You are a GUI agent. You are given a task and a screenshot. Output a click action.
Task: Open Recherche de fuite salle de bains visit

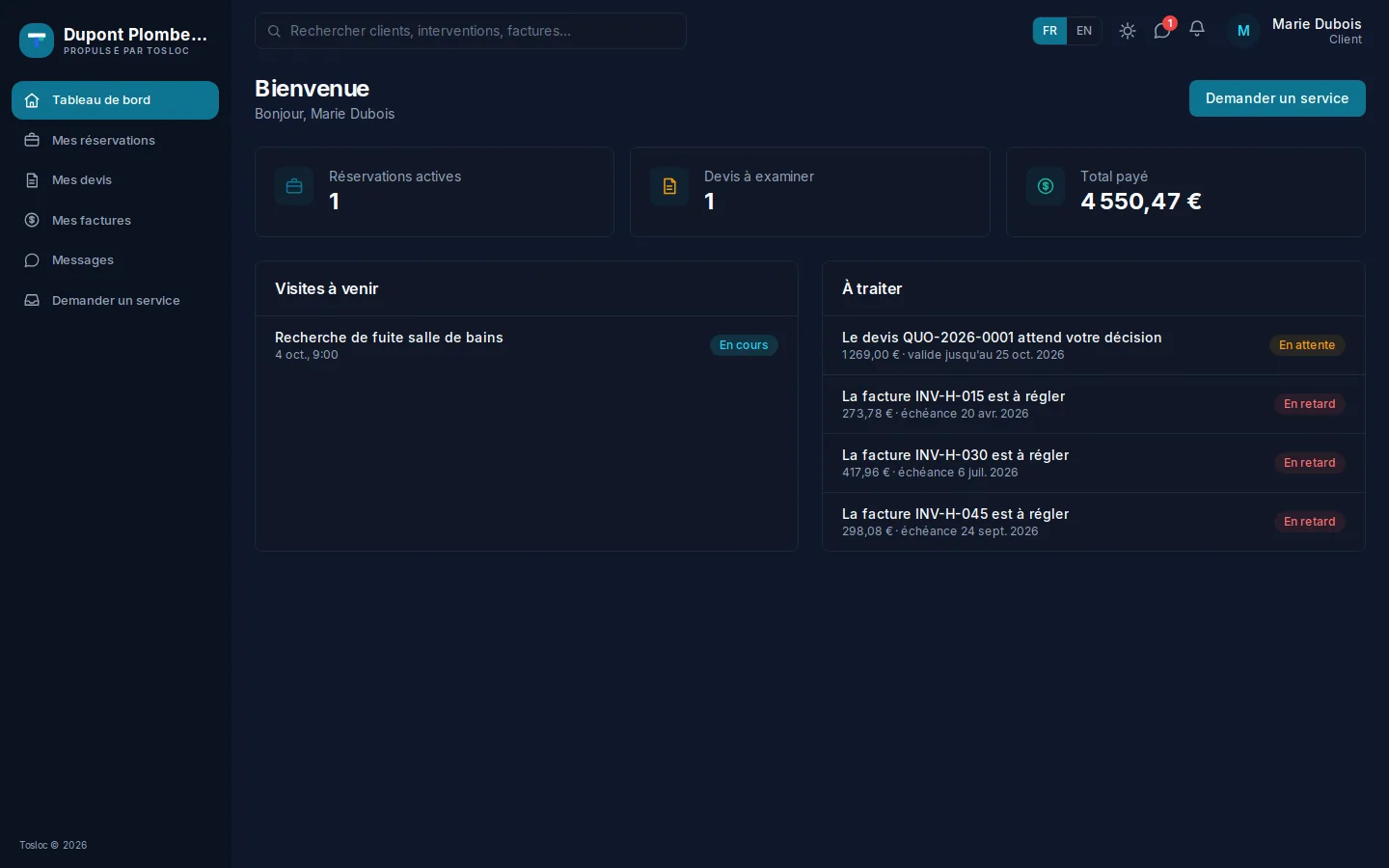[526, 345]
